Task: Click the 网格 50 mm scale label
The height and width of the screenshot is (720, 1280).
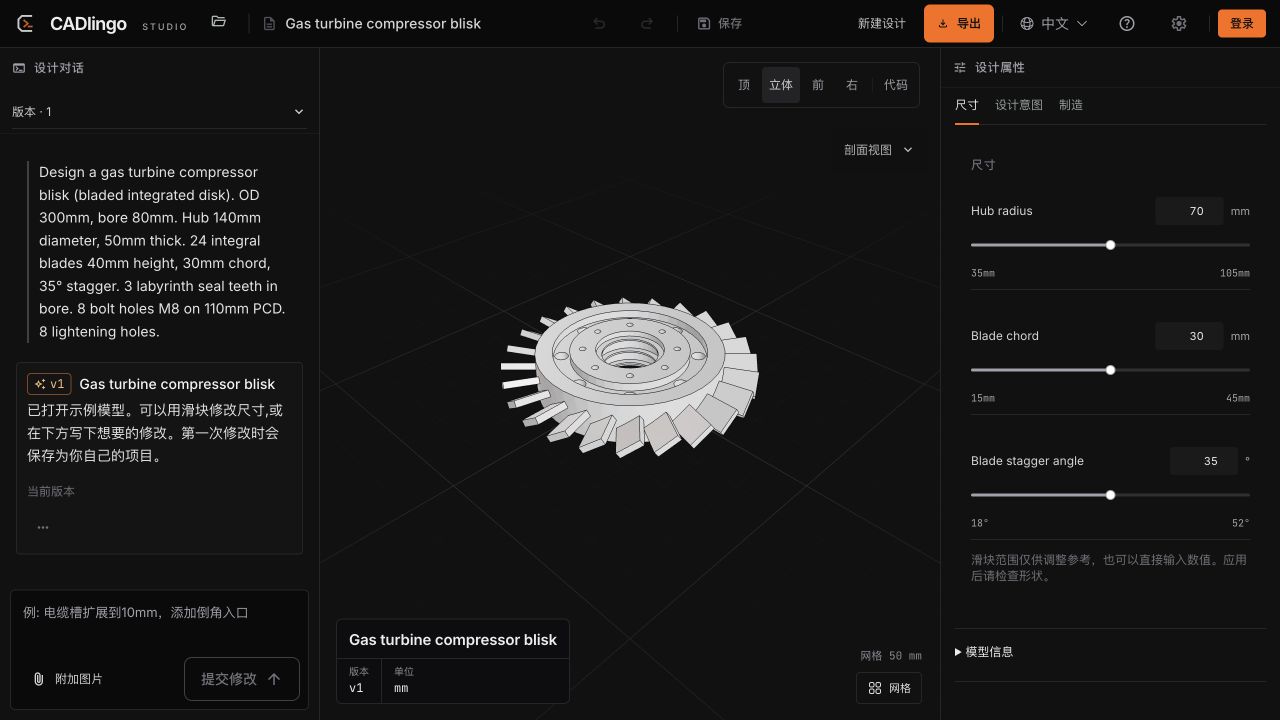Action: [x=891, y=656]
